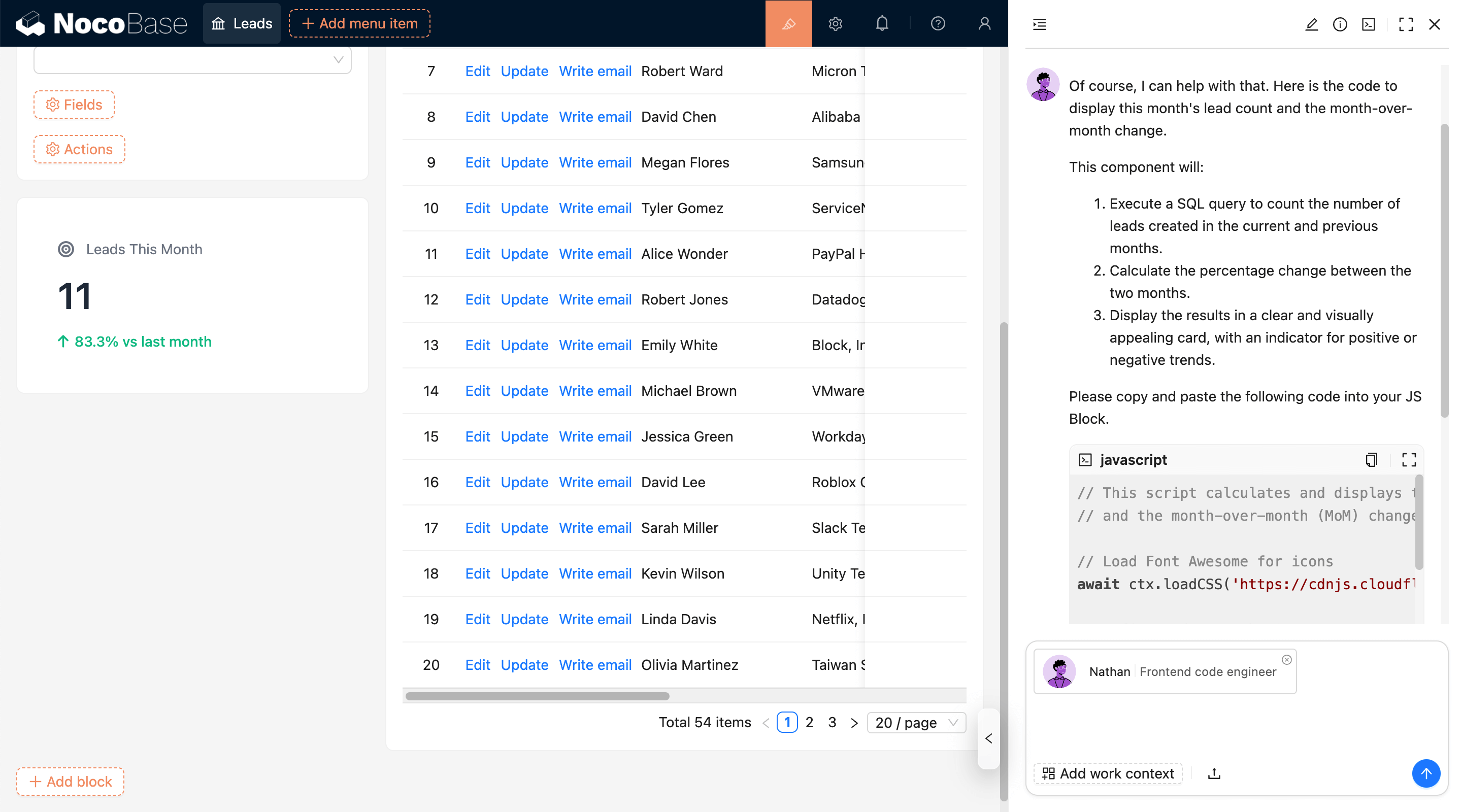The width and height of the screenshot is (1462, 812).
Task: Open the user profile icon
Action: pos(984,23)
